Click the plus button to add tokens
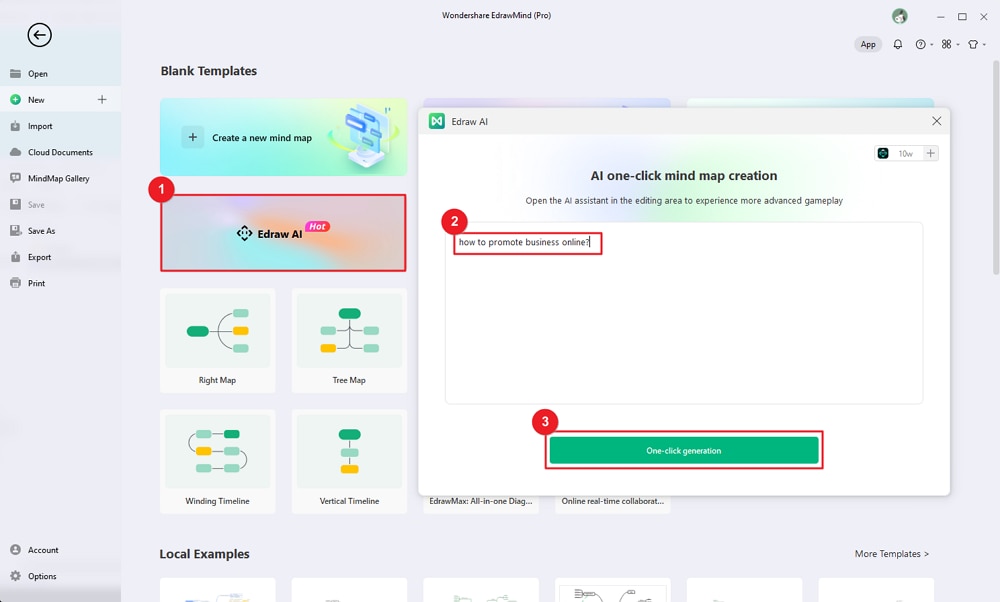Image resolution: width=1000 pixels, height=602 pixels. tap(930, 153)
